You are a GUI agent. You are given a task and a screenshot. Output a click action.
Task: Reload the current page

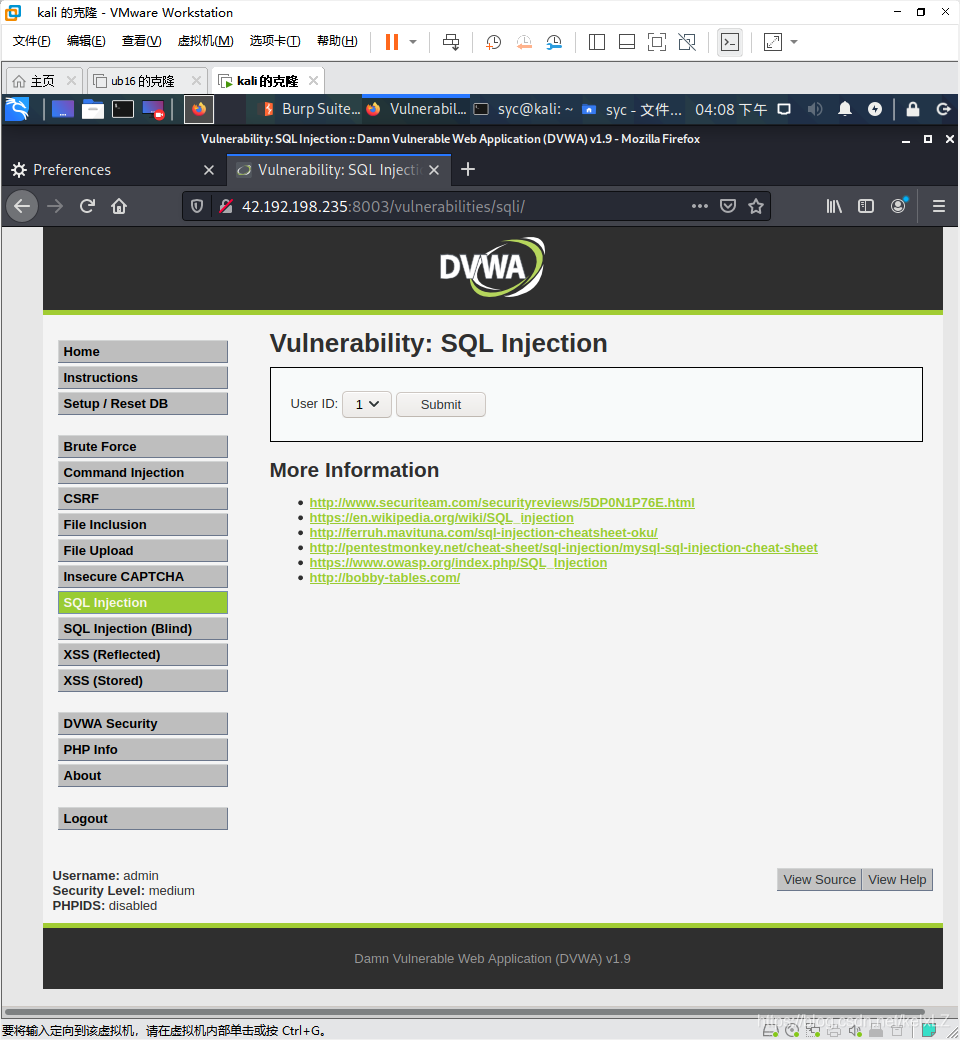87,206
